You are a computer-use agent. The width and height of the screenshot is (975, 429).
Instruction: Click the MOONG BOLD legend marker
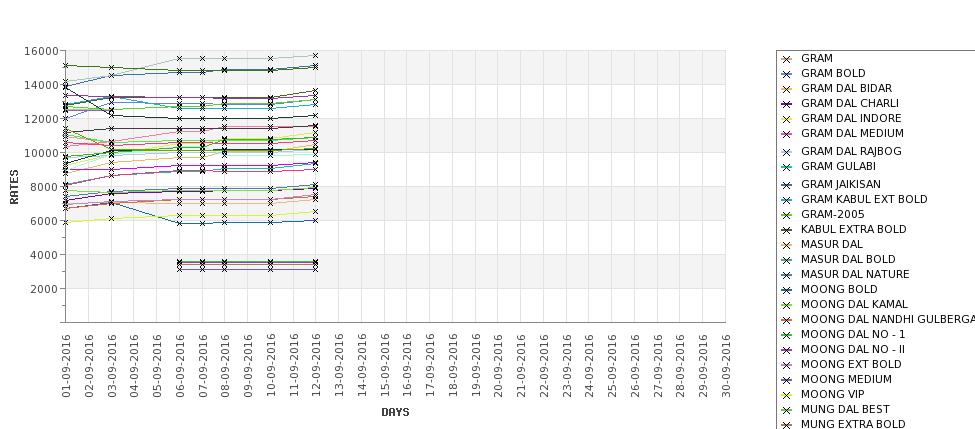[x=787, y=290]
